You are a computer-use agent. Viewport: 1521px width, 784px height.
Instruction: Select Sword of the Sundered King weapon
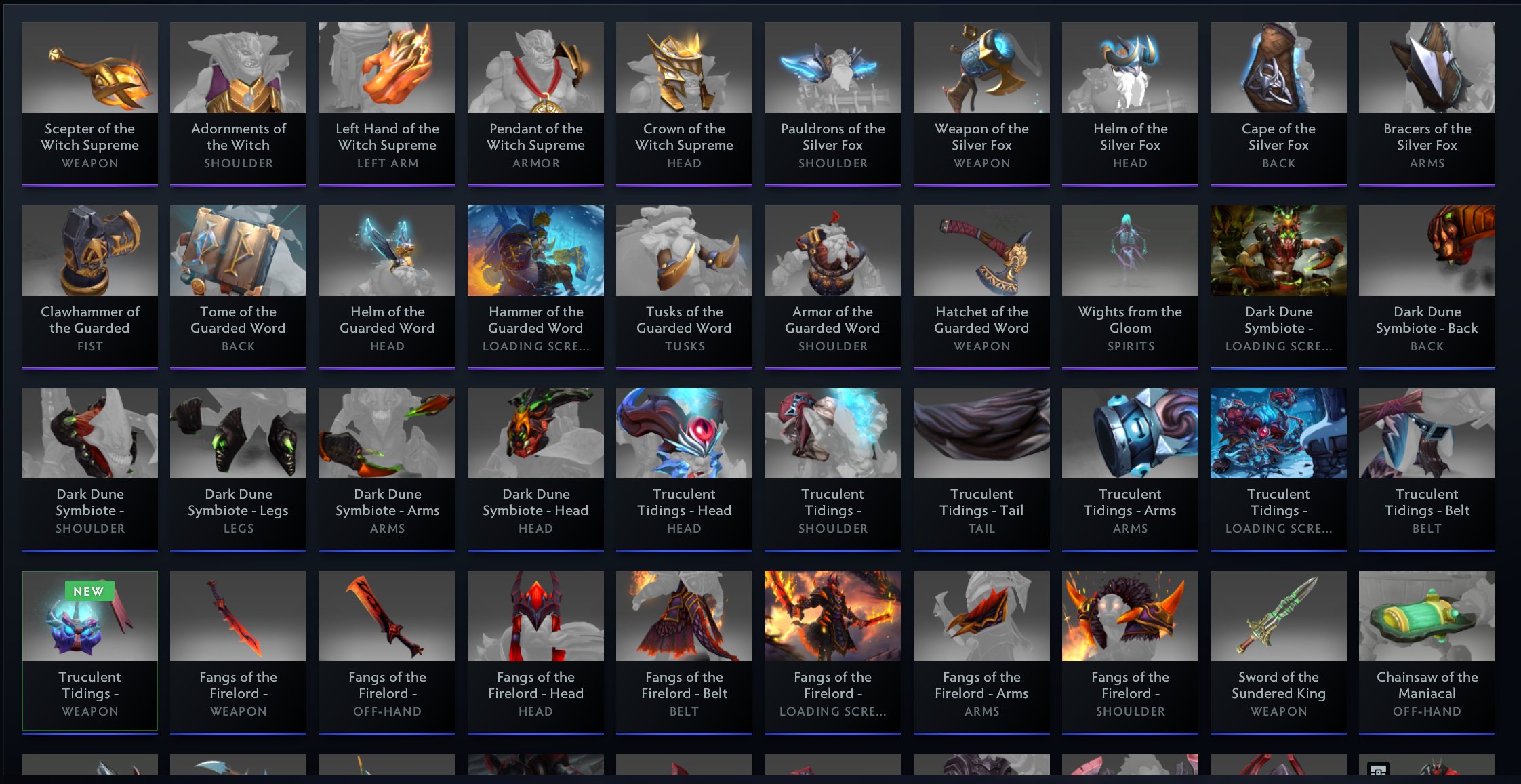pyautogui.click(x=1278, y=652)
